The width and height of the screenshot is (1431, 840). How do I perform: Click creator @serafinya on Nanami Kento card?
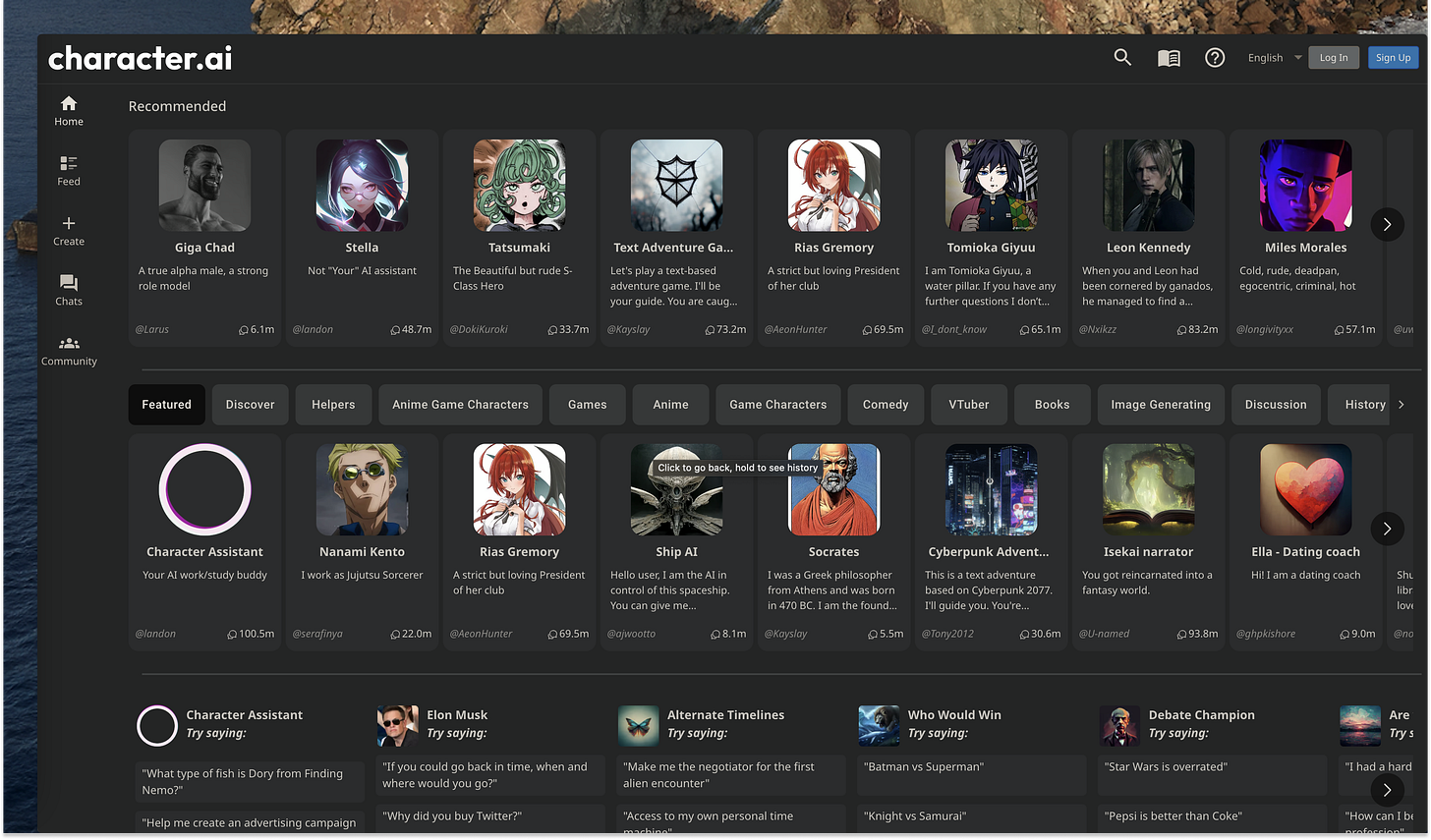[317, 635]
